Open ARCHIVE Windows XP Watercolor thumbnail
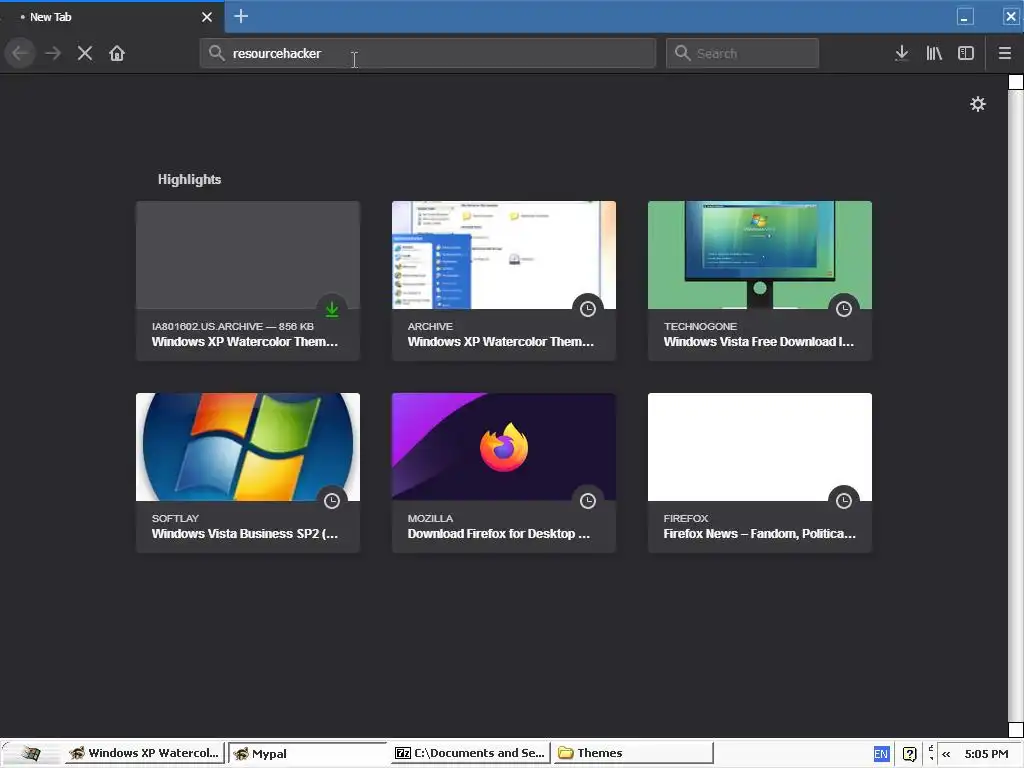 coord(504,255)
